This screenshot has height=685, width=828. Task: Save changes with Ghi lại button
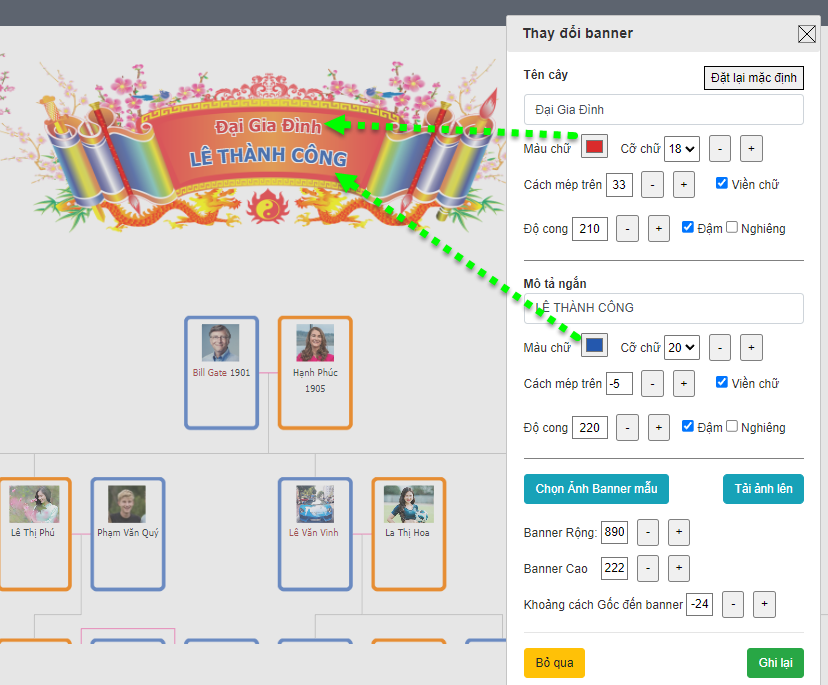pos(774,663)
